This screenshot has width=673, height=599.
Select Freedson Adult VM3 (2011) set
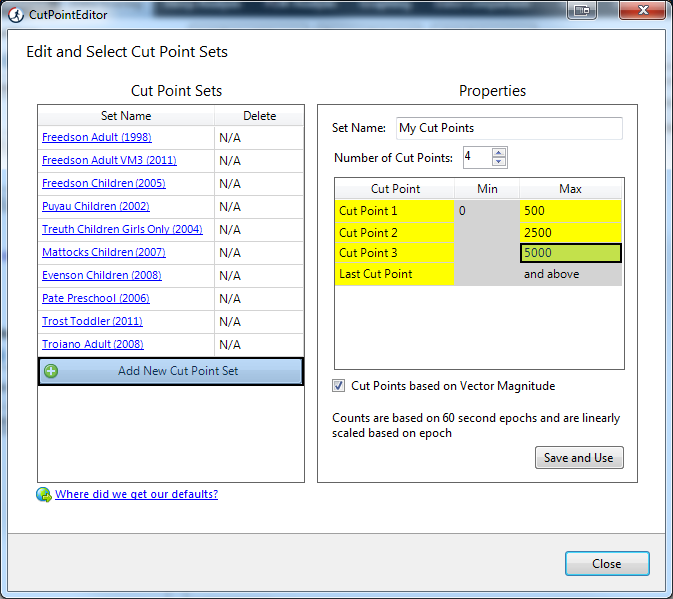coord(109,160)
